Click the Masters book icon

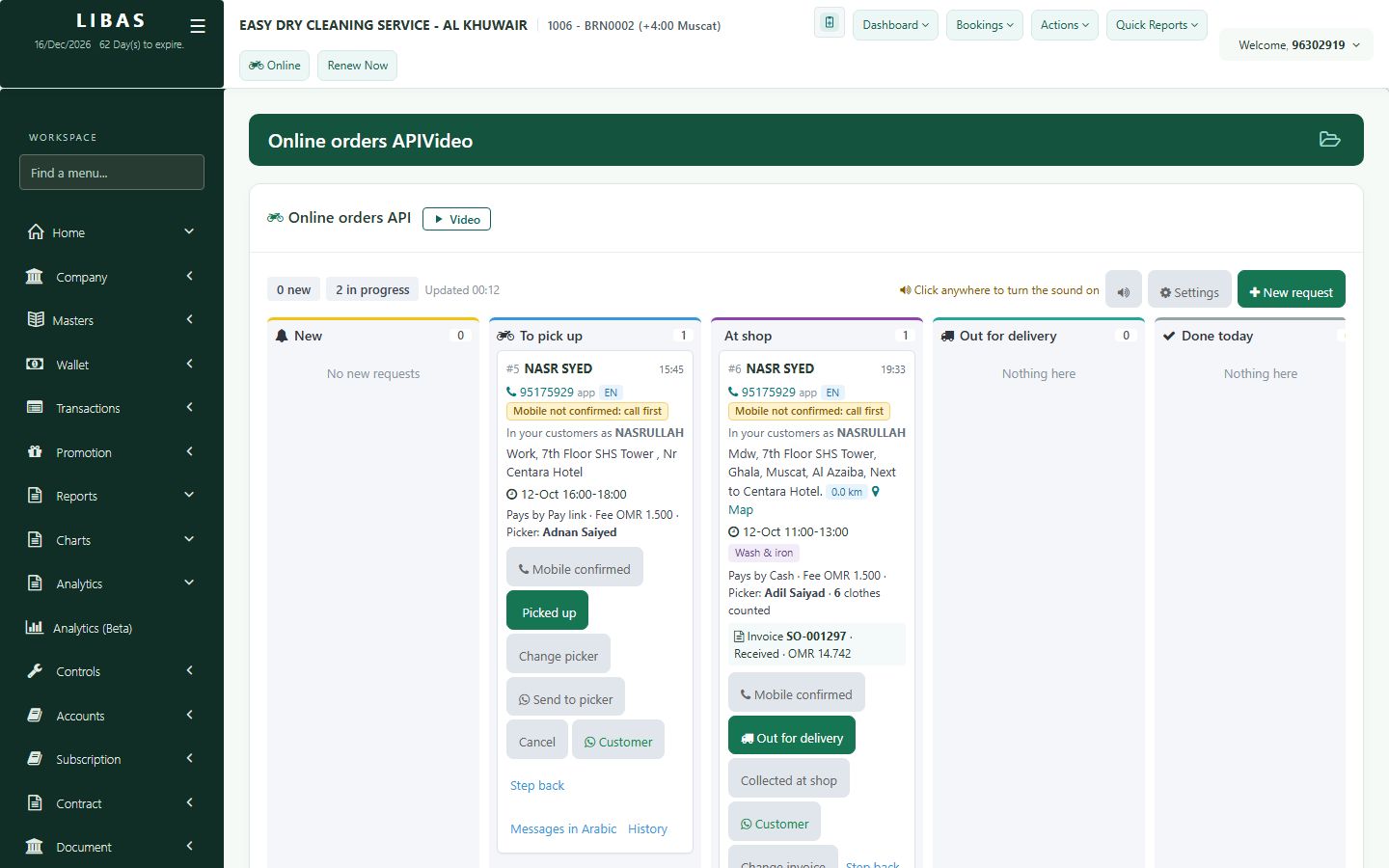36,319
